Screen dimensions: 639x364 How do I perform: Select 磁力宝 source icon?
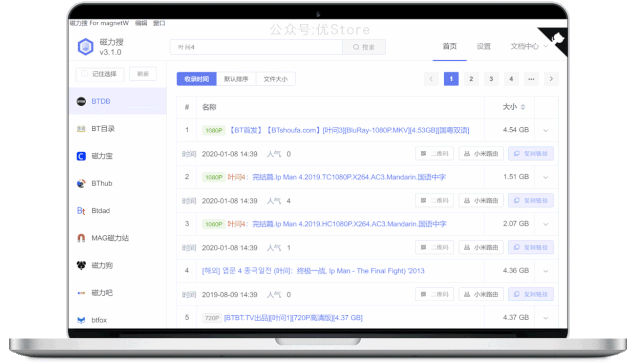[x=81, y=156]
